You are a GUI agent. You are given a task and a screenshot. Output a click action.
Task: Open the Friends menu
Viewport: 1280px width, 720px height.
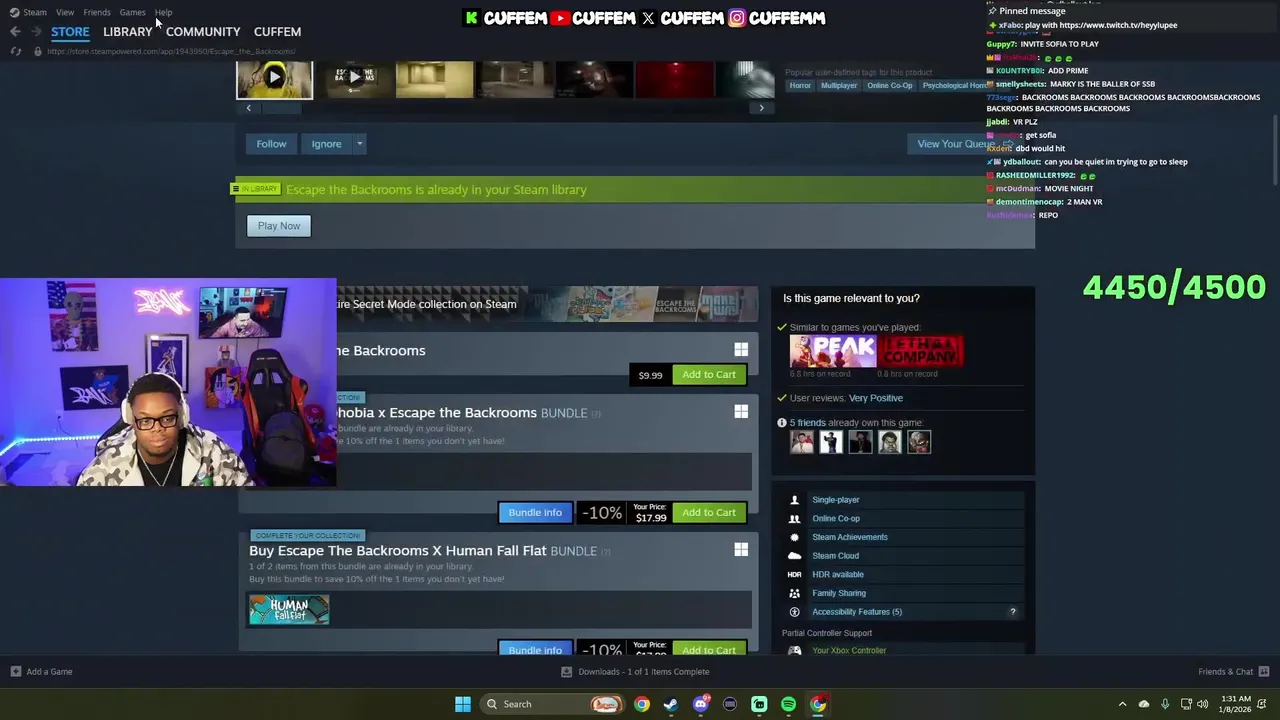coord(97,12)
